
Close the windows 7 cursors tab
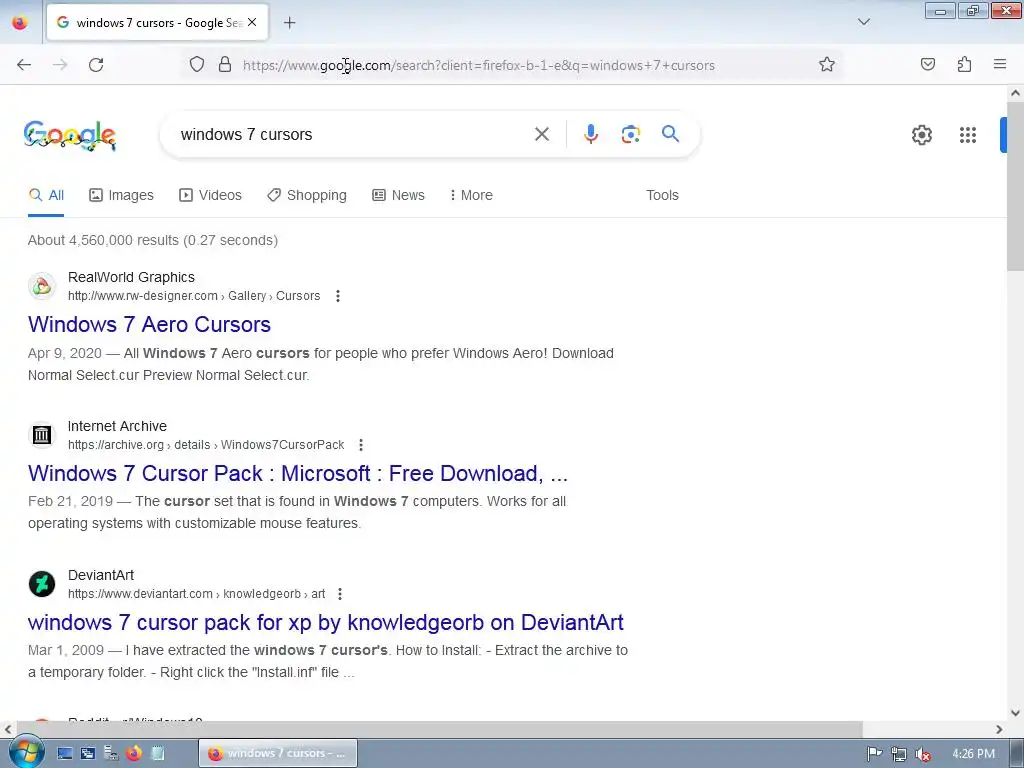click(252, 22)
